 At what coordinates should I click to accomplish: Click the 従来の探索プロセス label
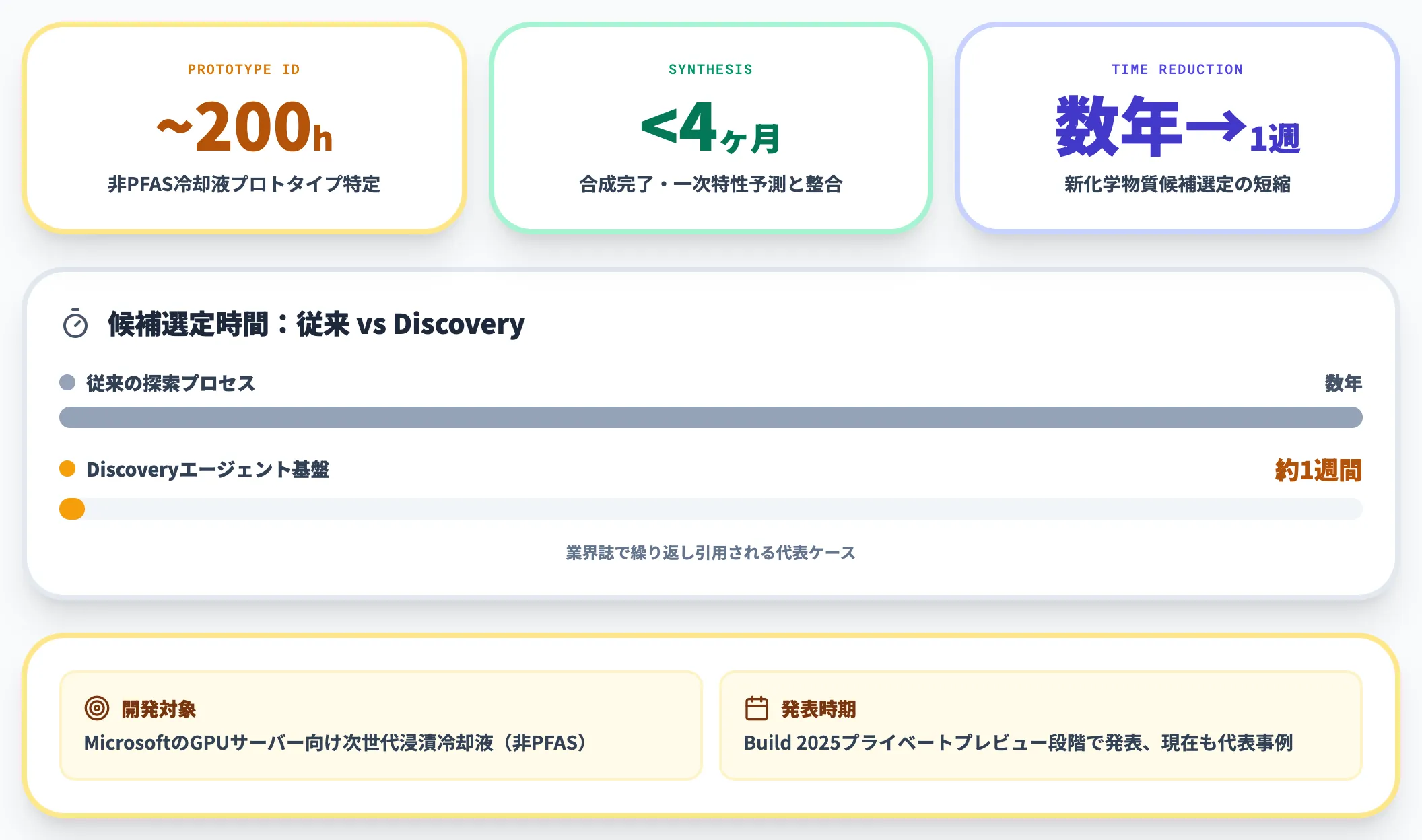(x=170, y=383)
